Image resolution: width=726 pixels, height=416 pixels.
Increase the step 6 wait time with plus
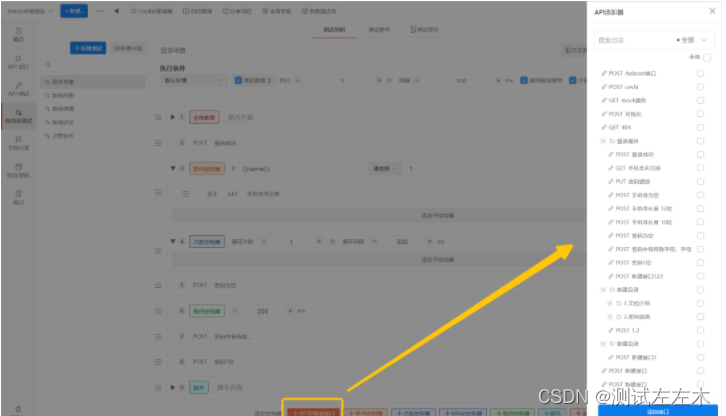click(290, 311)
